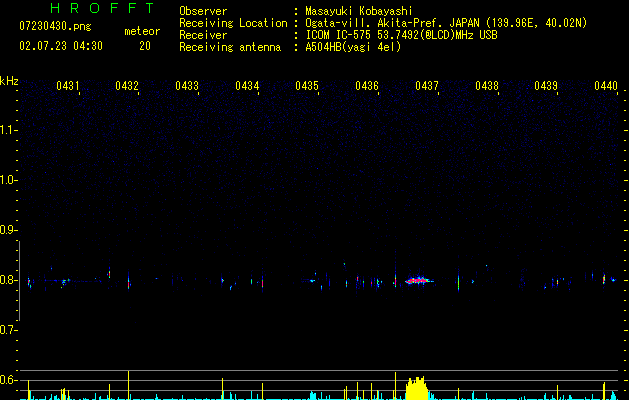This screenshot has height=400, width=629.
Task: Click the 0433 time marker
Action: [187, 85]
